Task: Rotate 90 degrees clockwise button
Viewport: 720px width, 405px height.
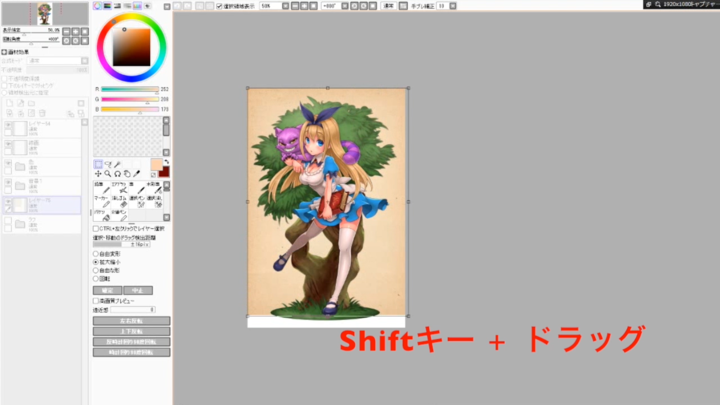Action: point(131,352)
